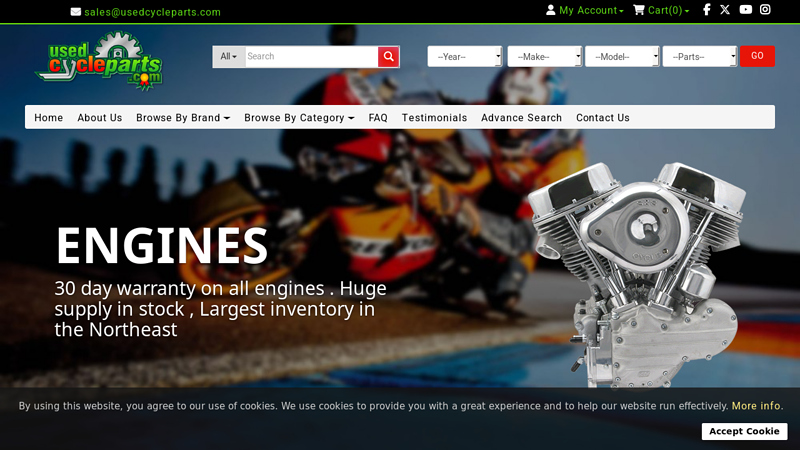The height and width of the screenshot is (450, 800).
Task: Open the All category search filter
Action: [x=229, y=57]
